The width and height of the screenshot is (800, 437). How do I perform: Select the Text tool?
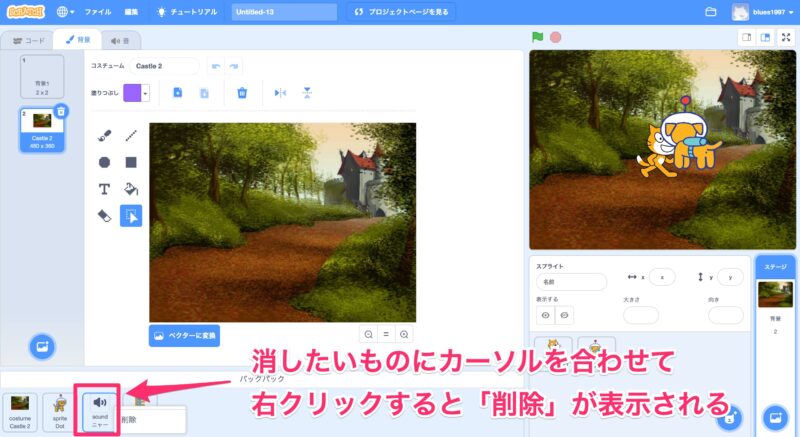[x=104, y=188]
